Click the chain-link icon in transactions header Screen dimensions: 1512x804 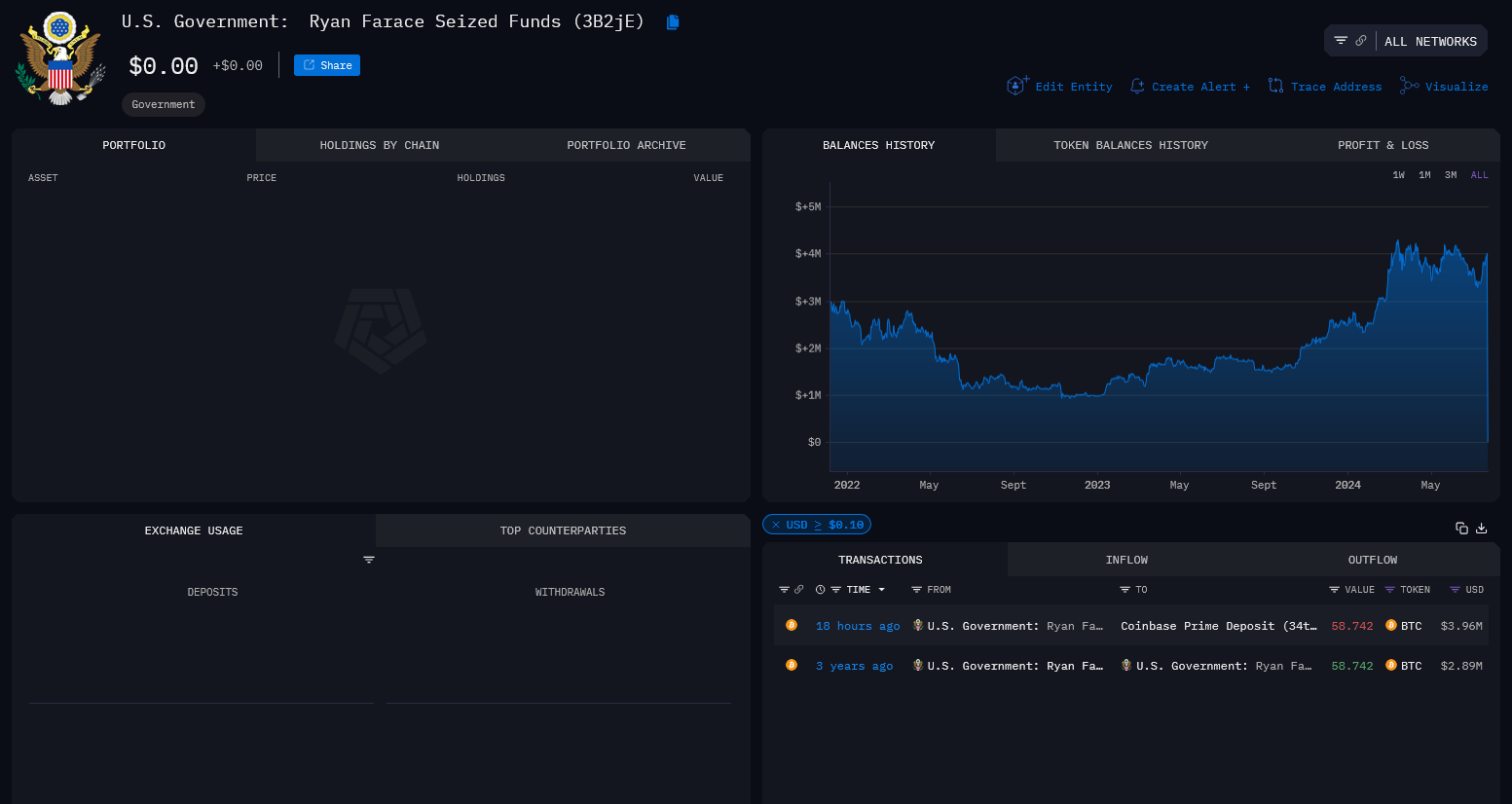(x=798, y=590)
